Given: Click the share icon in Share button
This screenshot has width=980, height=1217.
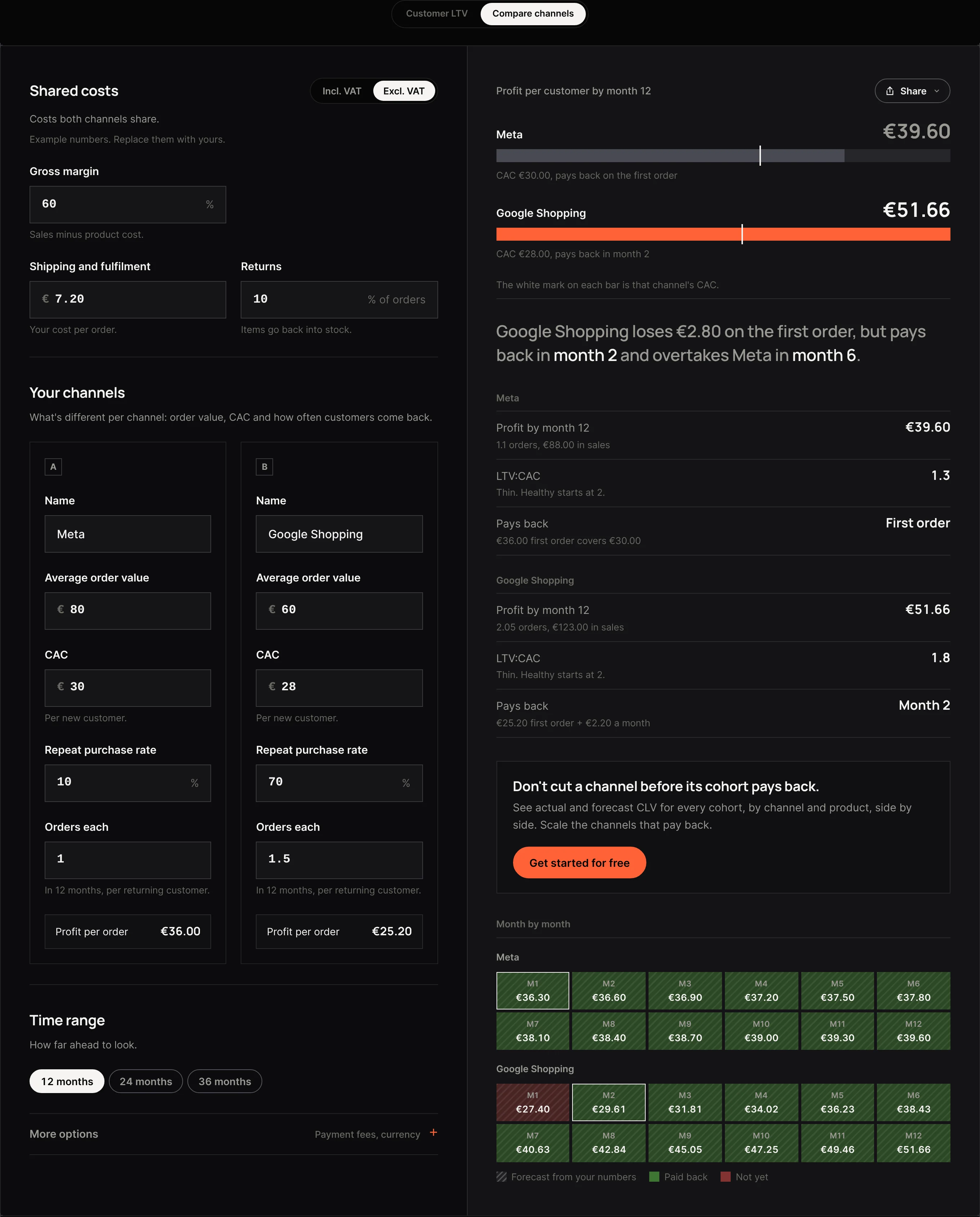Looking at the screenshot, I should point(890,91).
